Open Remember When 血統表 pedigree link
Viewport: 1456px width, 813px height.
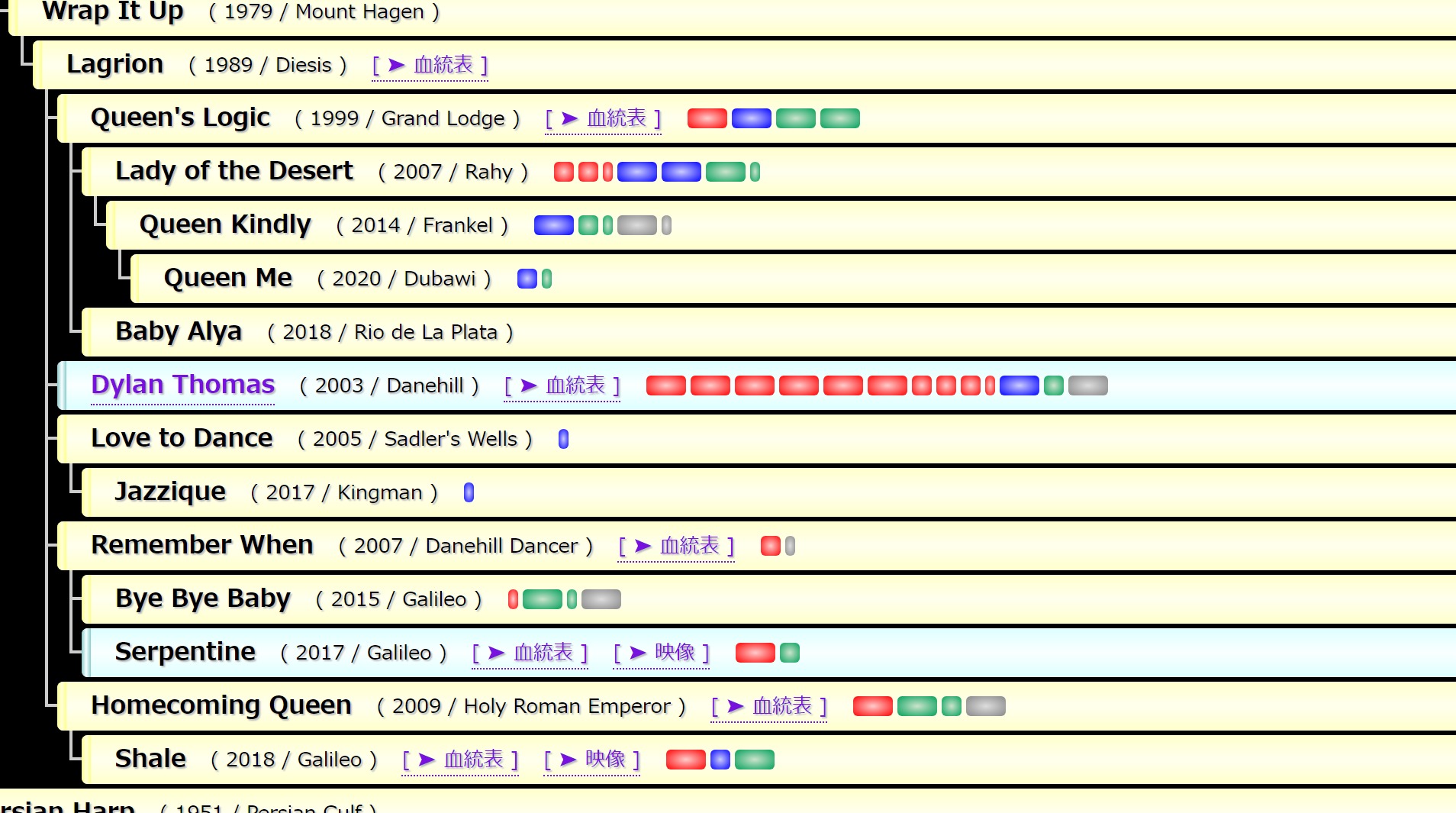[677, 547]
